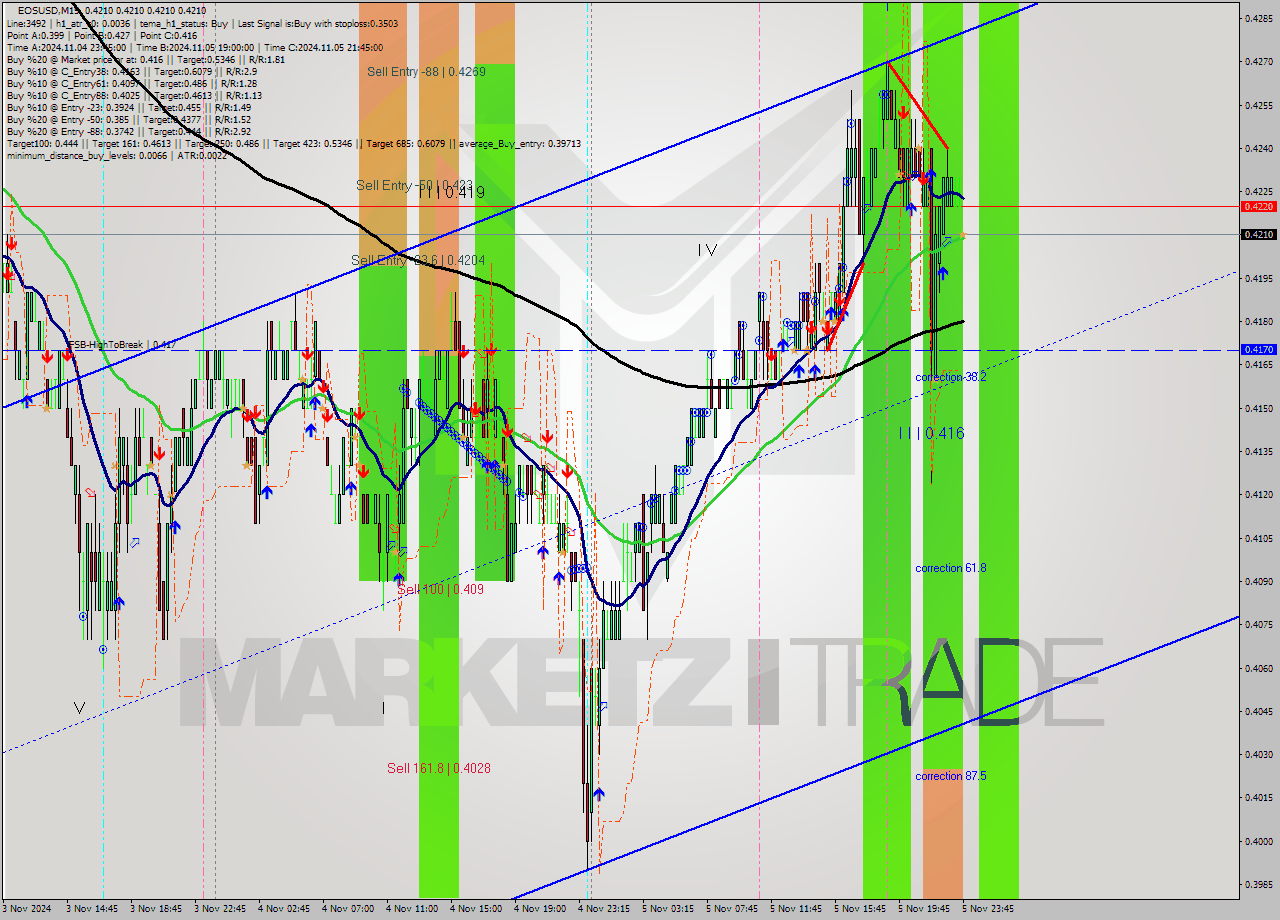This screenshot has height=920, width=1280.
Task: Click the 'correction 38.2' label
Action: 950,377
